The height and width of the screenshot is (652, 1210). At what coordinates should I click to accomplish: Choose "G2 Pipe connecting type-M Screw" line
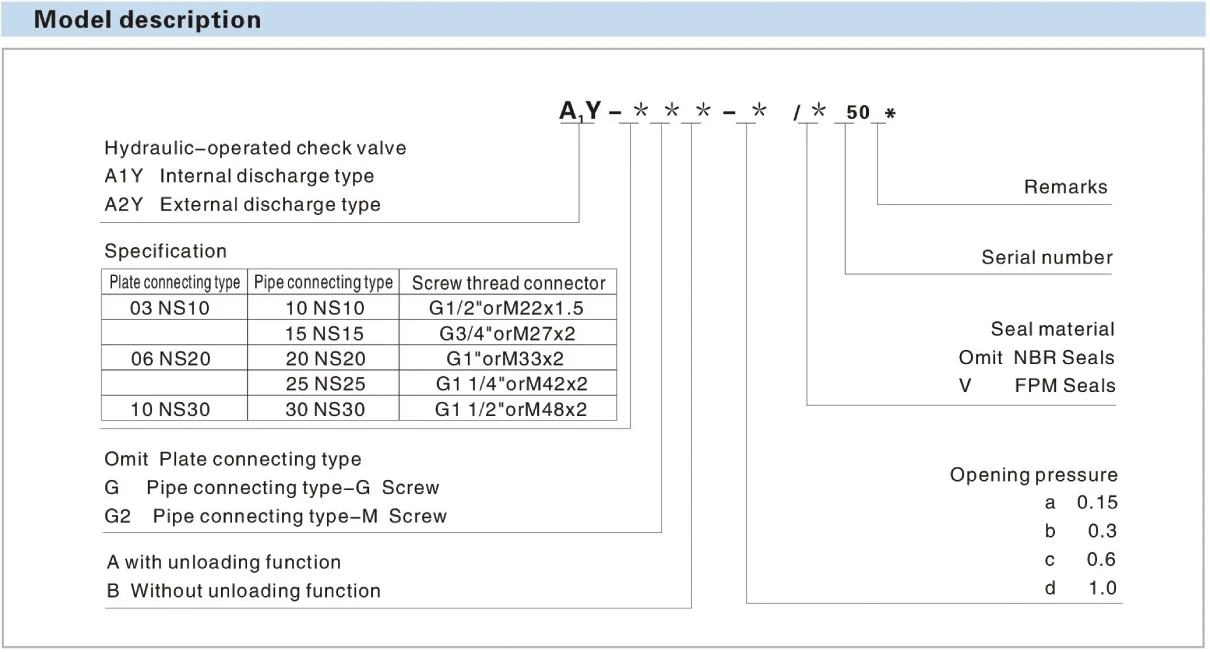[275, 517]
